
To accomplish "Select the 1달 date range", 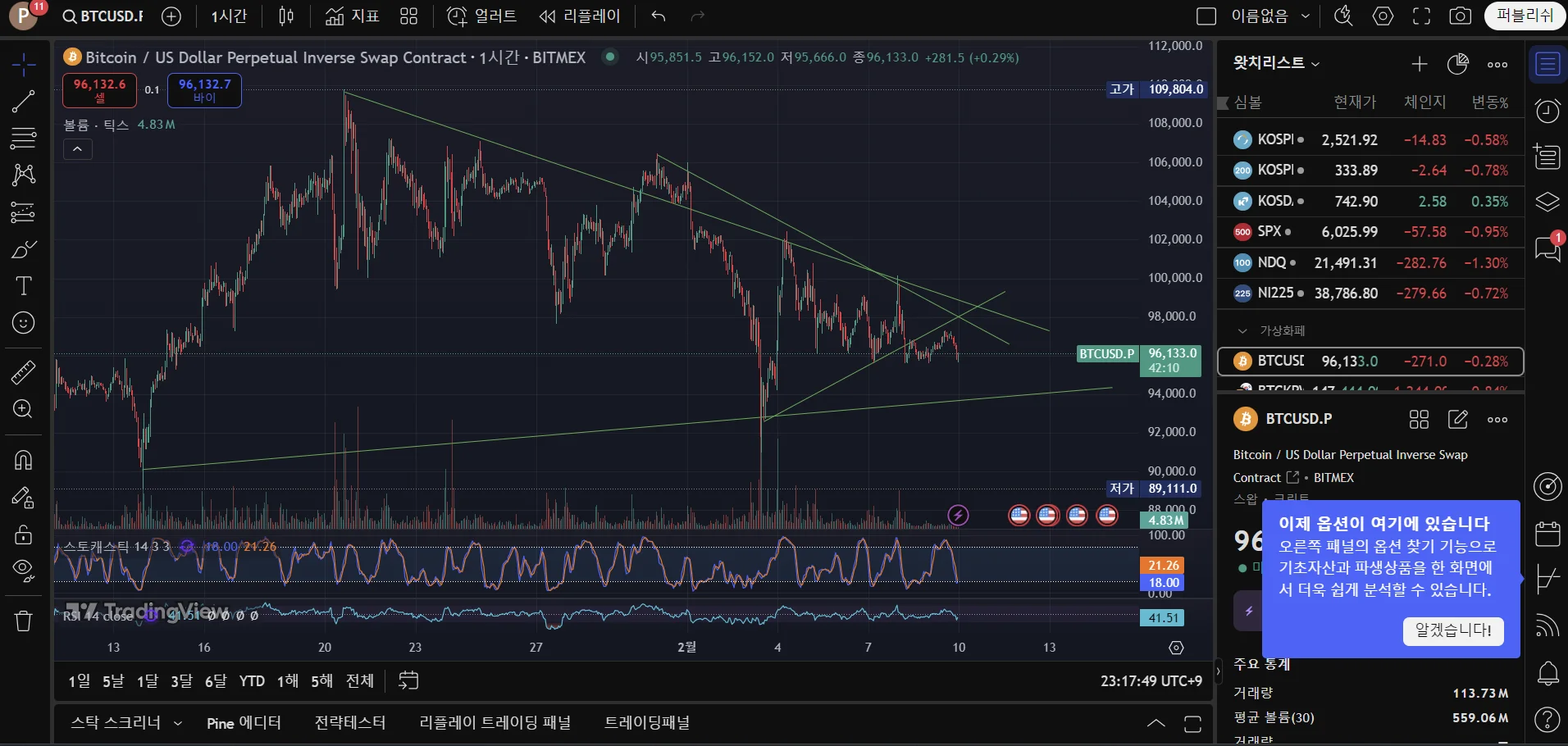I will click(x=147, y=681).
